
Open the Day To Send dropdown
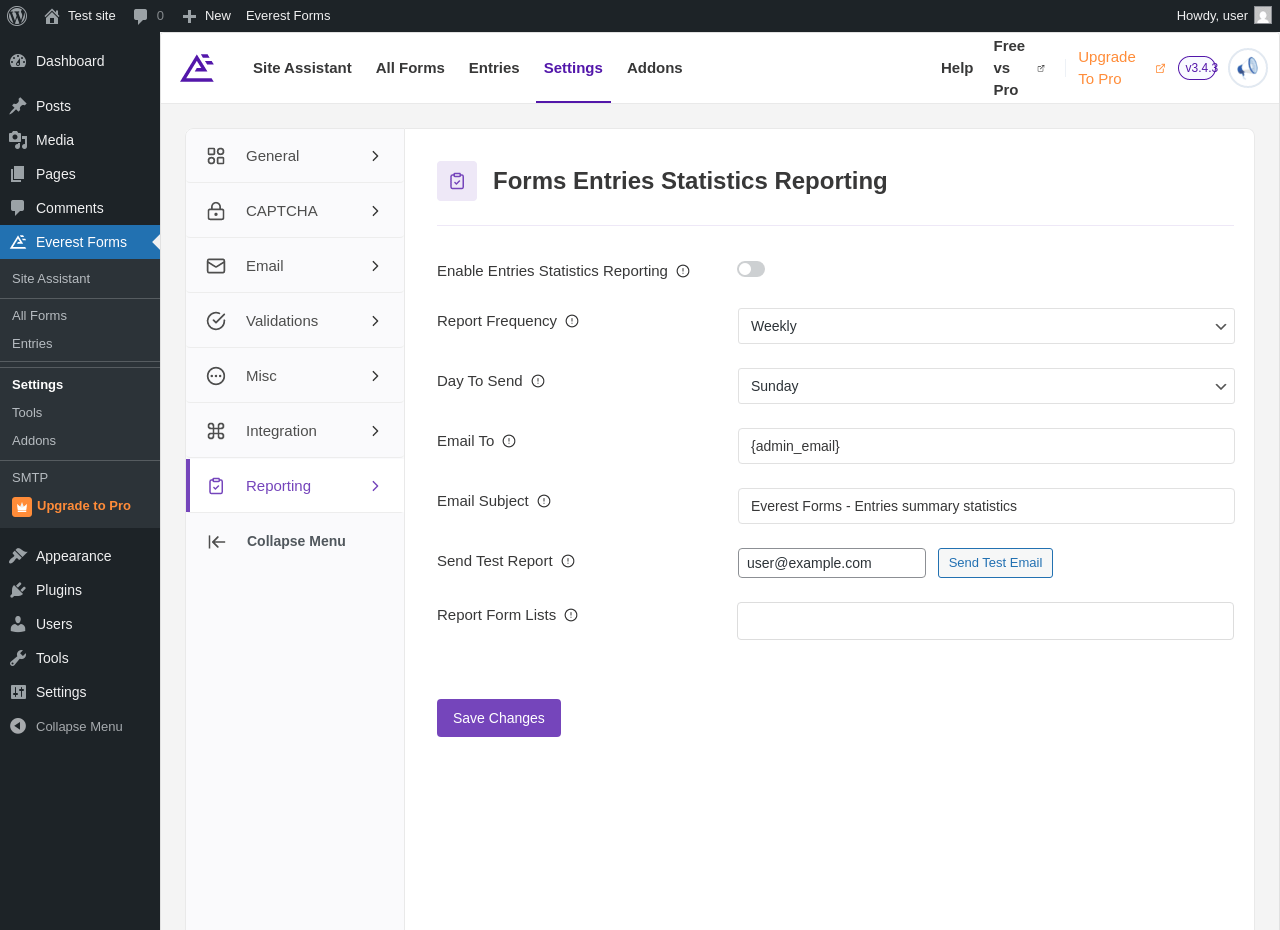point(985,386)
